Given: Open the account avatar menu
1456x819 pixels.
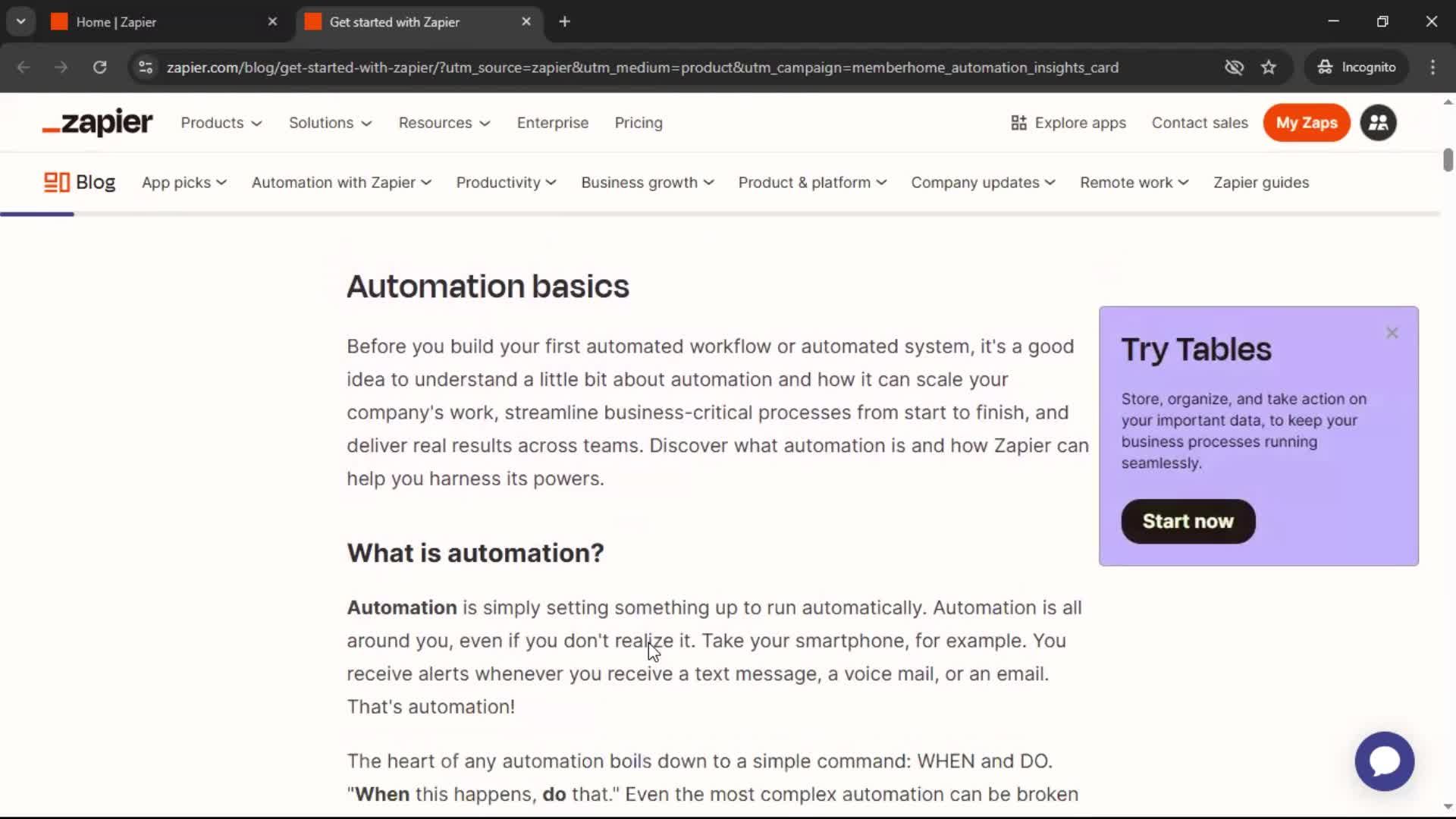Looking at the screenshot, I should (1378, 123).
